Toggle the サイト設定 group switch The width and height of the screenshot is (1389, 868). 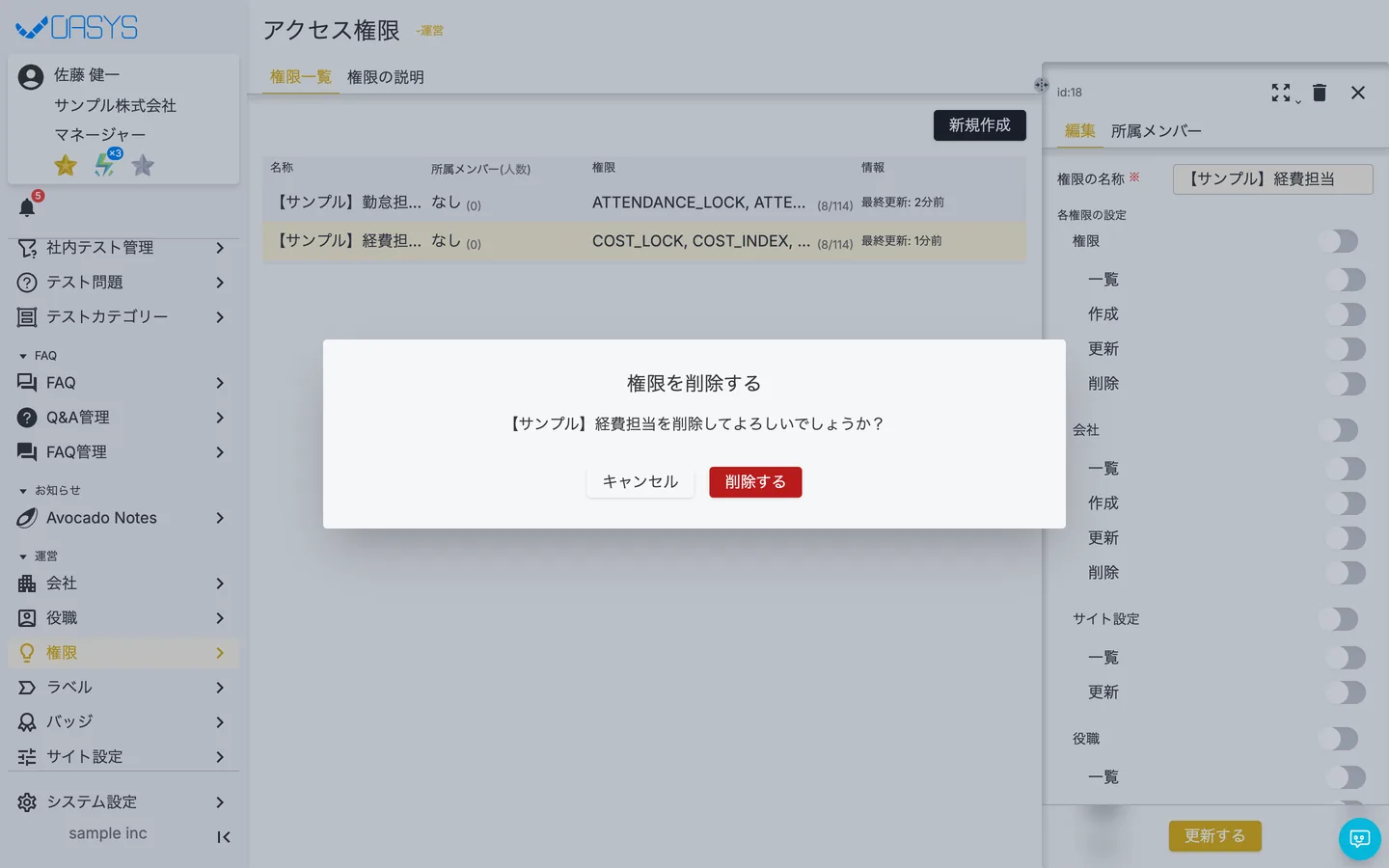(1339, 619)
